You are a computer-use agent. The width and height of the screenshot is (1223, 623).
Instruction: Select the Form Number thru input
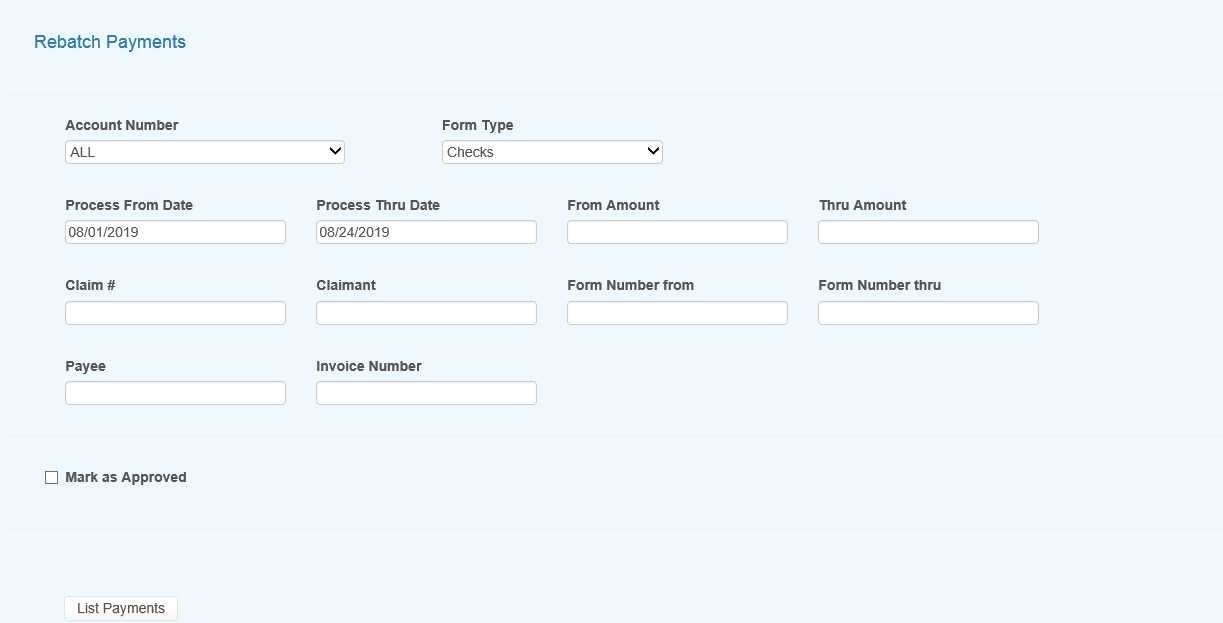coord(928,313)
